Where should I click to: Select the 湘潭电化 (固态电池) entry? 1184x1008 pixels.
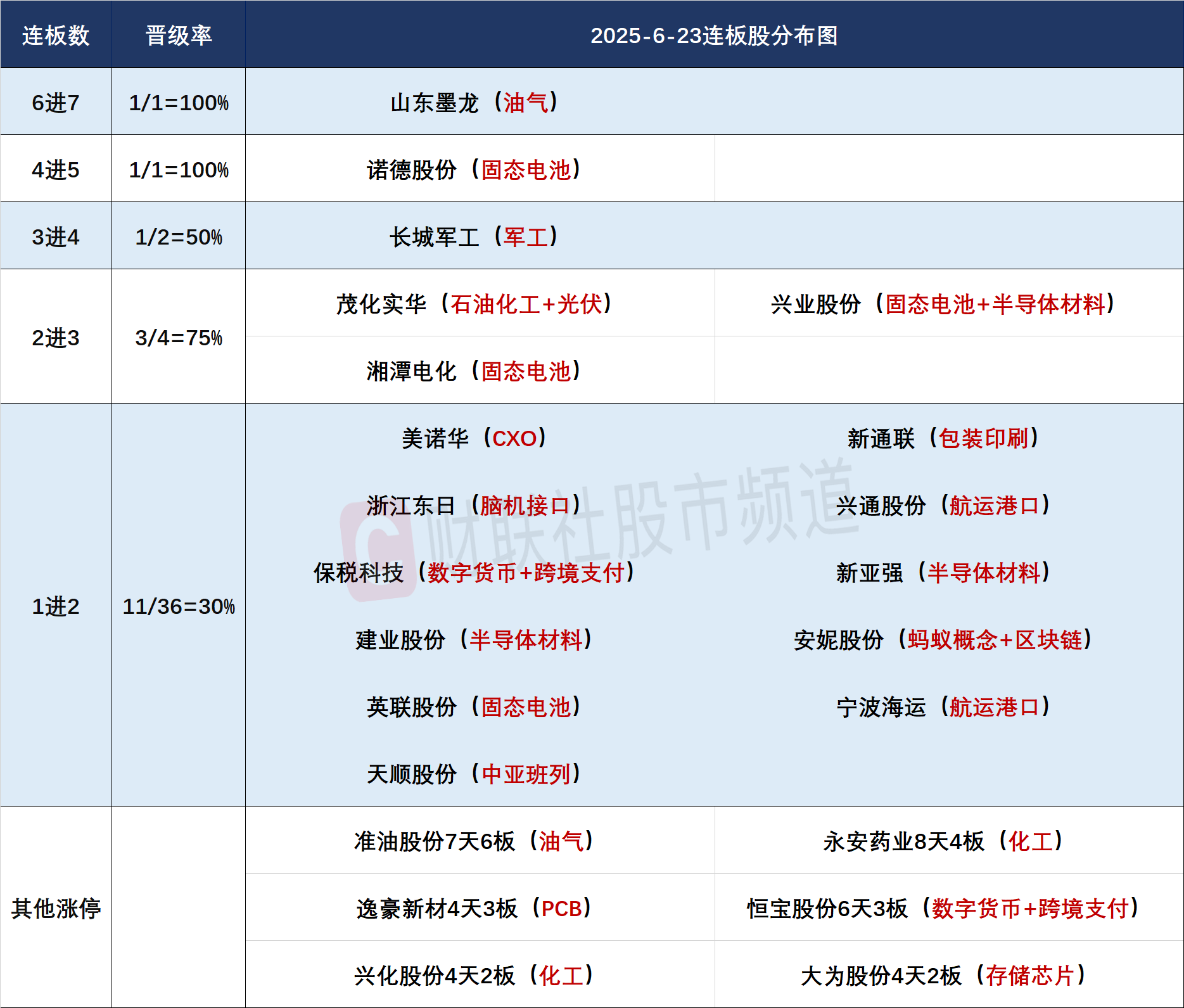click(x=474, y=371)
